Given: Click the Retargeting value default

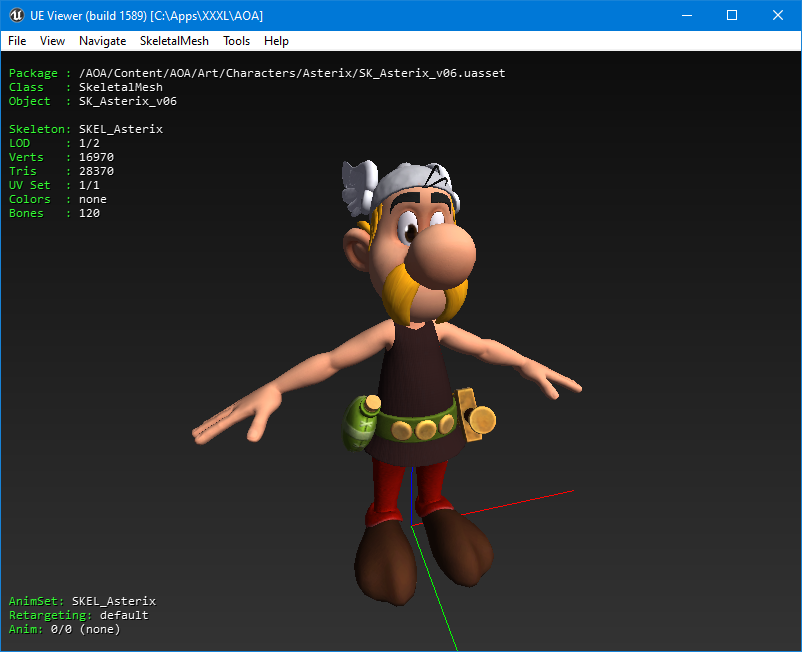Looking at the screenshot, I should point(124,615).
